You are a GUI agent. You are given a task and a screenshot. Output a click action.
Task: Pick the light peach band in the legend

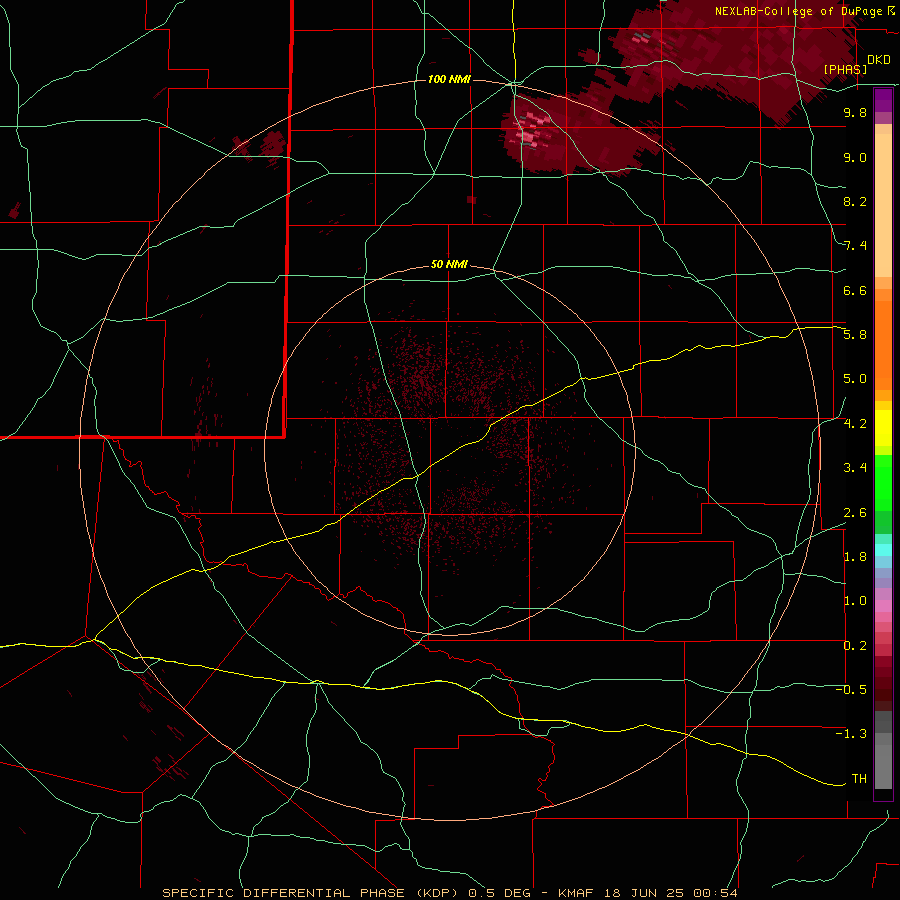point(883,206)
